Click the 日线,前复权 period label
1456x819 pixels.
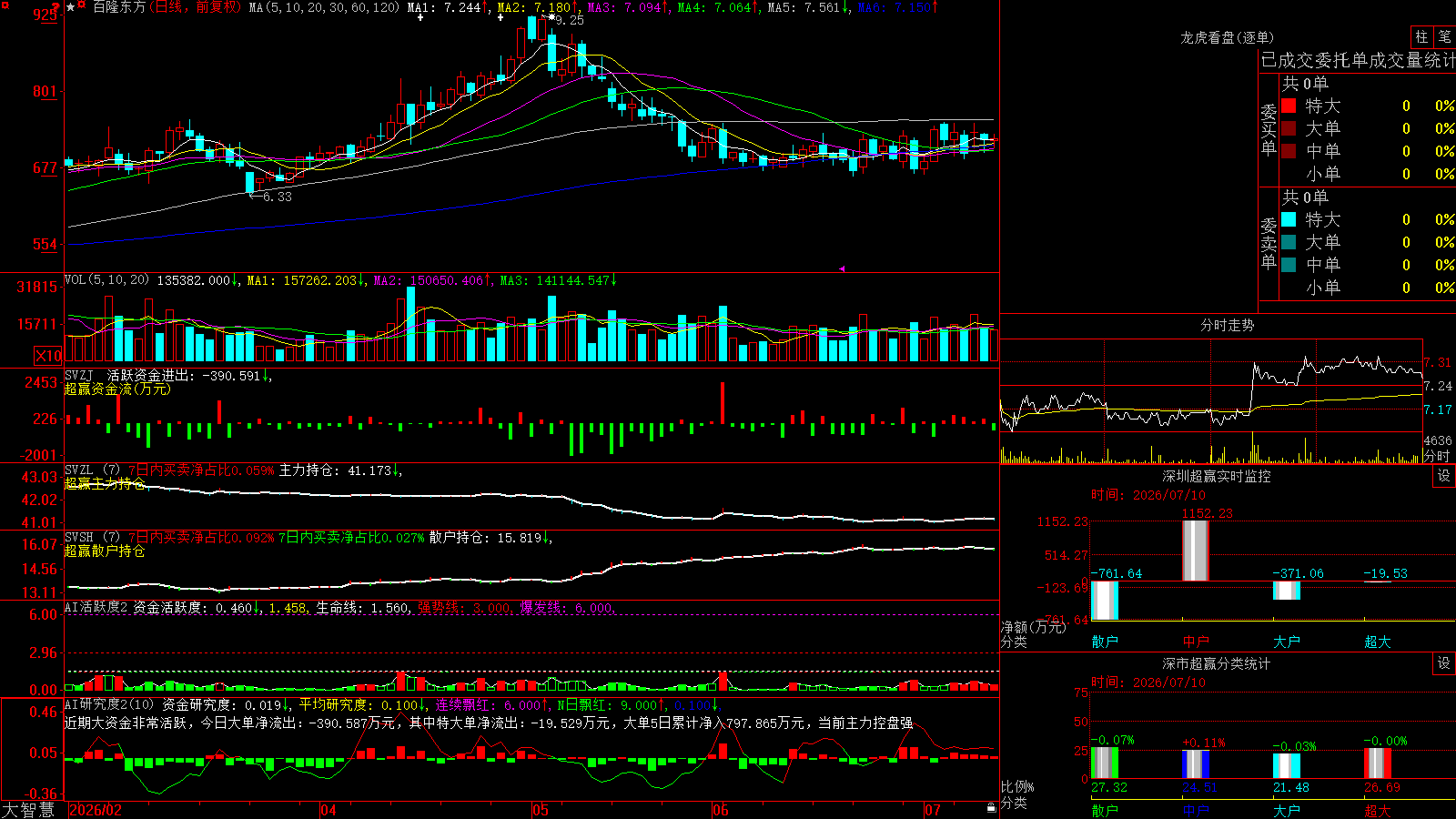(x=196, y=7)
